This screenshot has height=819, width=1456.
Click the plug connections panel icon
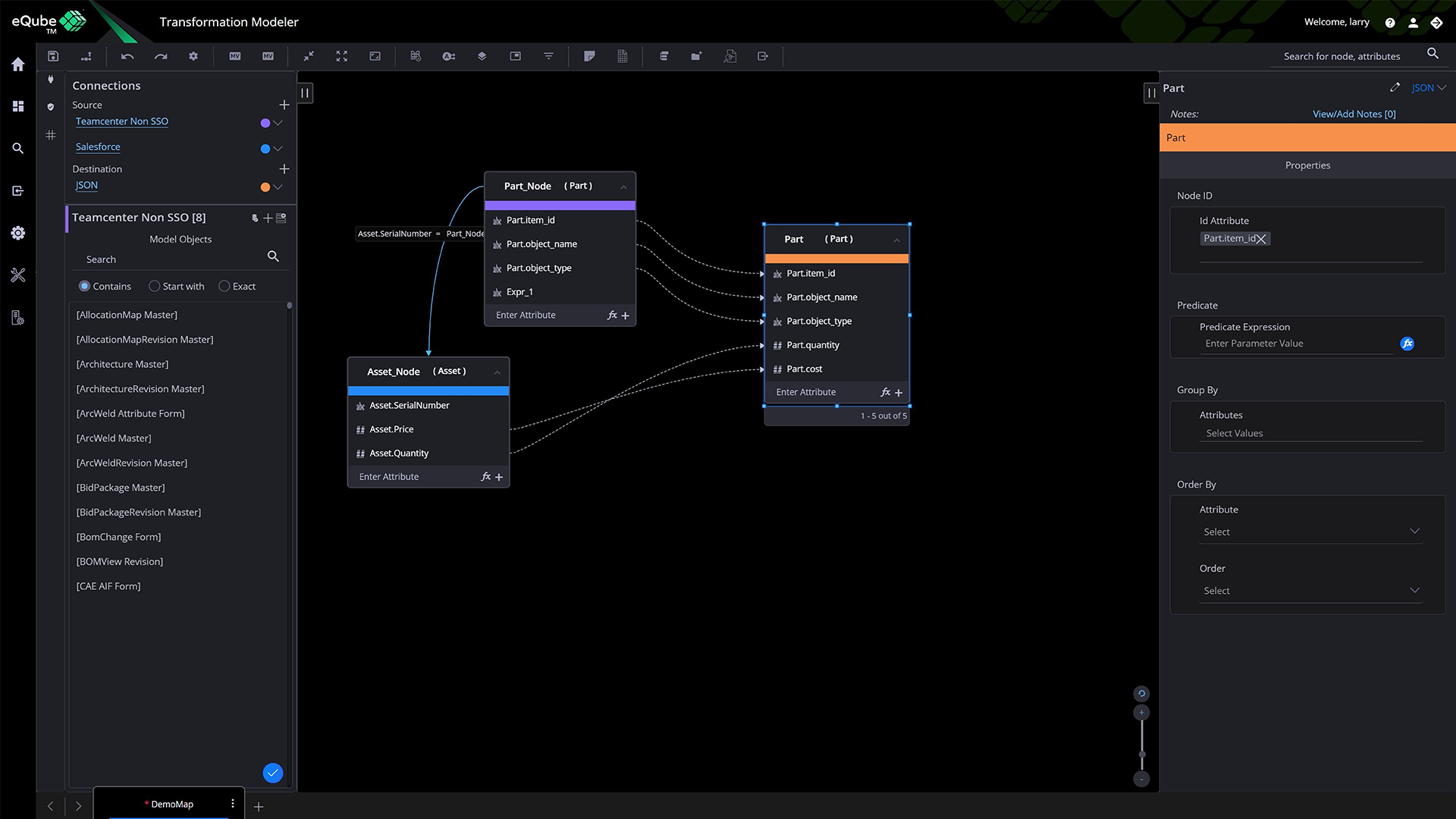(x=51, y=80)
